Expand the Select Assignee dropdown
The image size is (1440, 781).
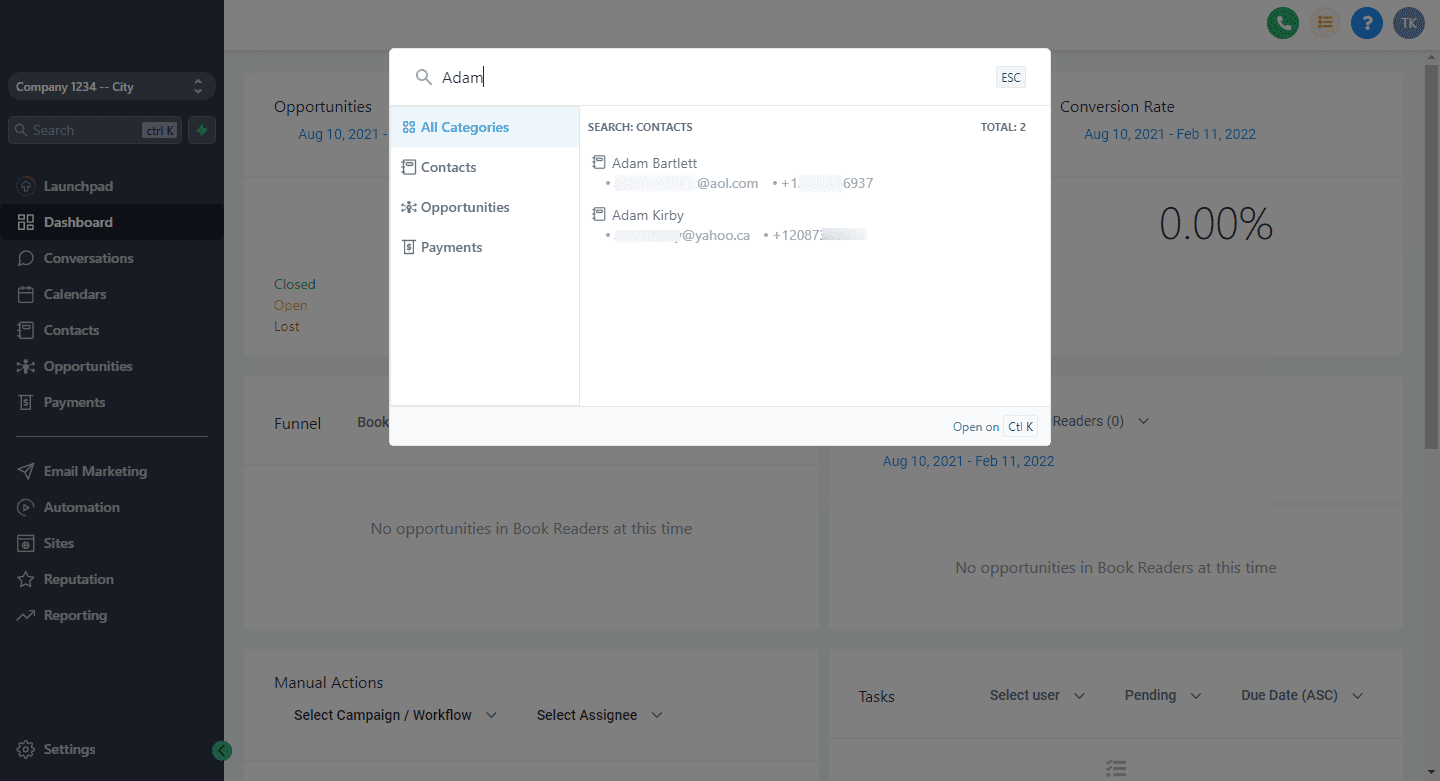599,715
